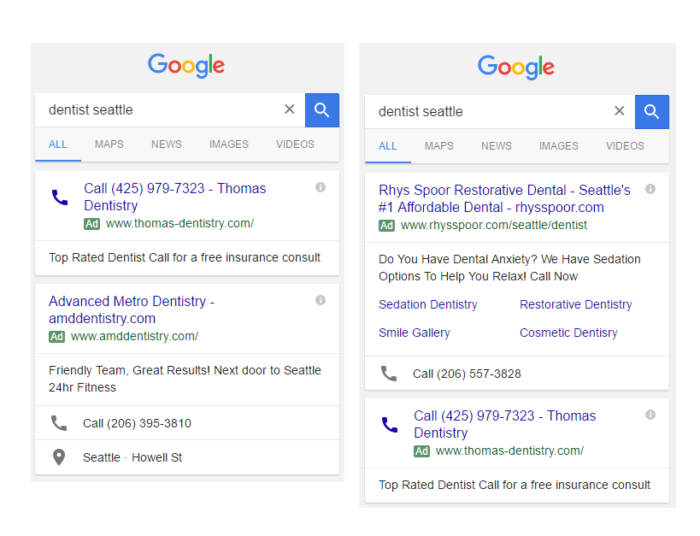The width and height of the screenshot is (700, 536).
Task: Open the Restorative Dentistry sitelink
Action: pyautogui.click(x=576, y=304)
